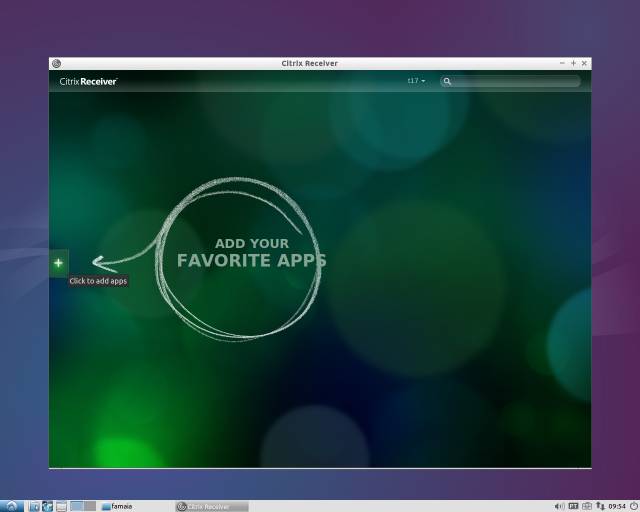Switch to the second workspace in pager
Image resolution: width=640 pixels, height=512 pixels.
pos(90,506)
